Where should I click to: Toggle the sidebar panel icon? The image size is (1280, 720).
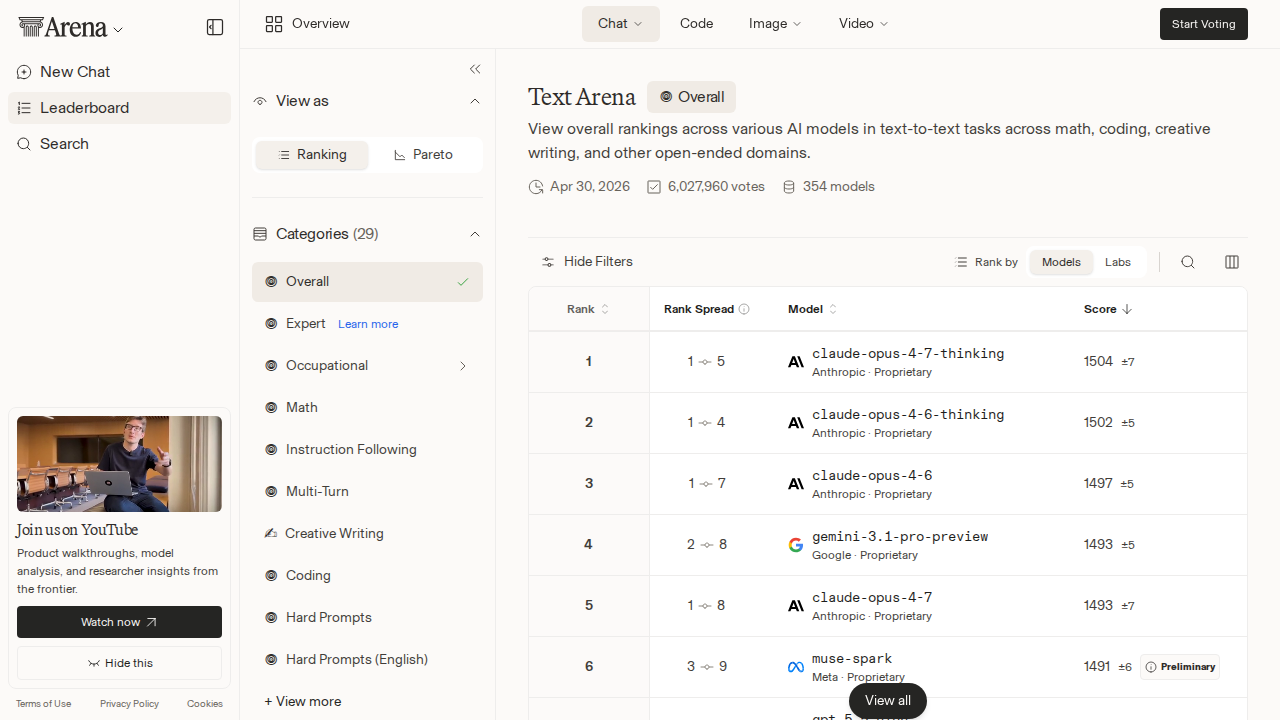(215, 27)
